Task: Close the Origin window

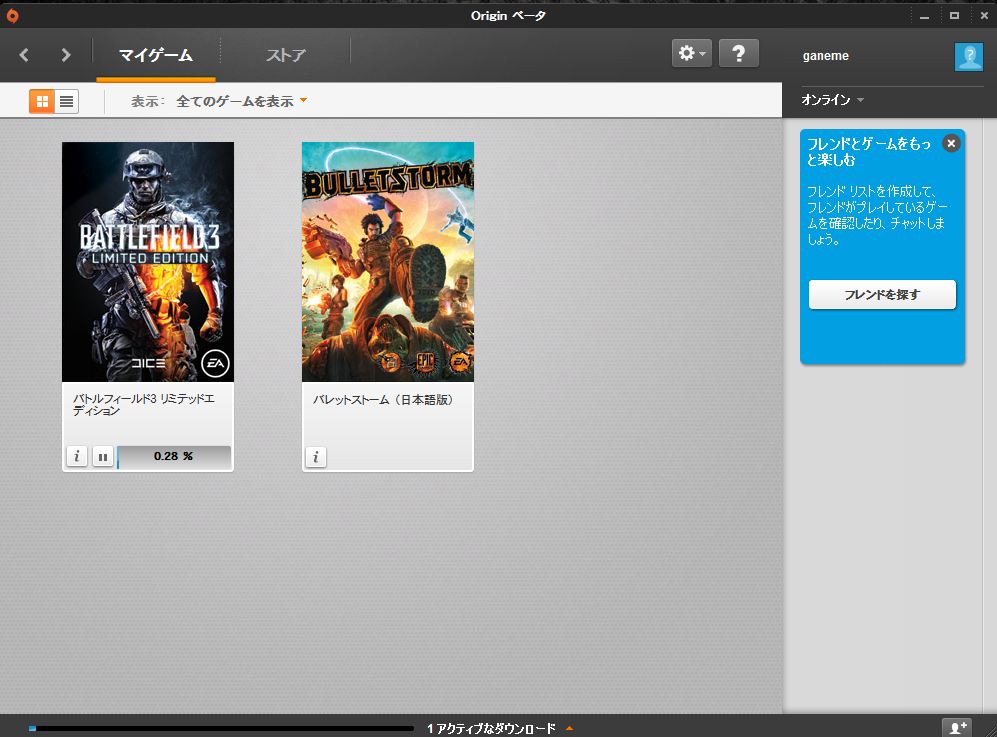Action: click(984, 16)
